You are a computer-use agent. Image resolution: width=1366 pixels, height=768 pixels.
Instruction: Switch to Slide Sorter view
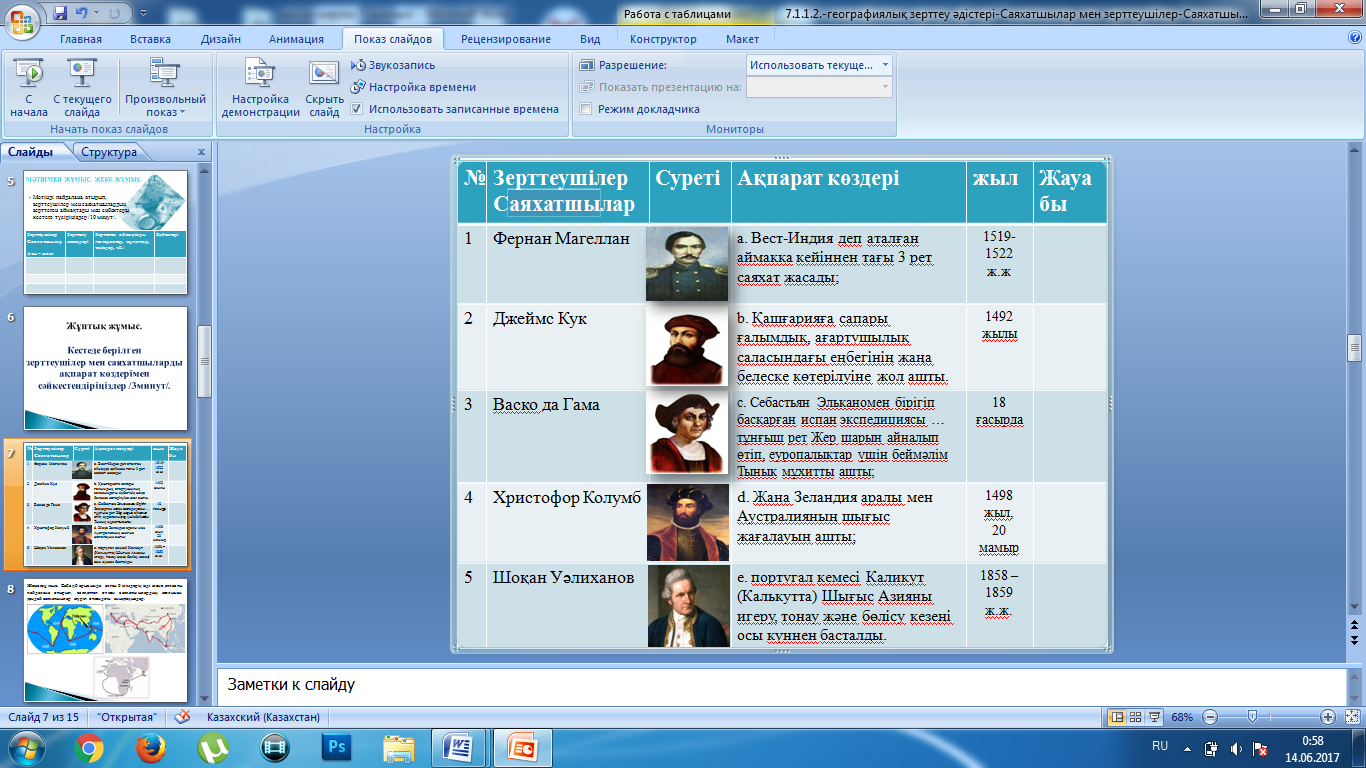1137,717
